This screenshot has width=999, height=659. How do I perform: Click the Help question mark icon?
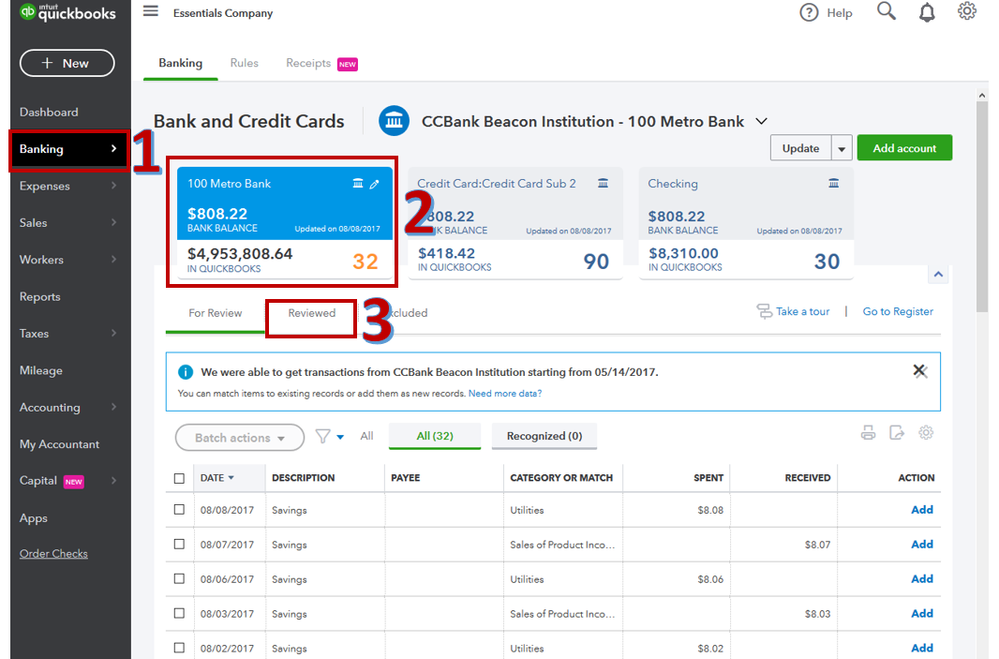(809, 13)
